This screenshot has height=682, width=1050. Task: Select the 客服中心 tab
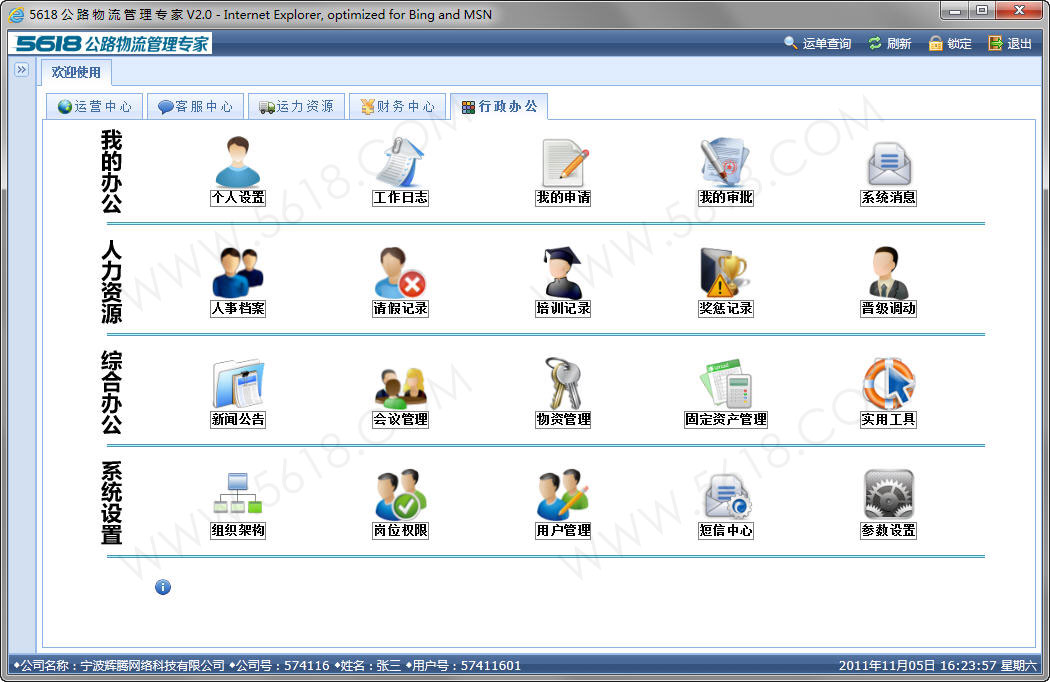point(195,106)
